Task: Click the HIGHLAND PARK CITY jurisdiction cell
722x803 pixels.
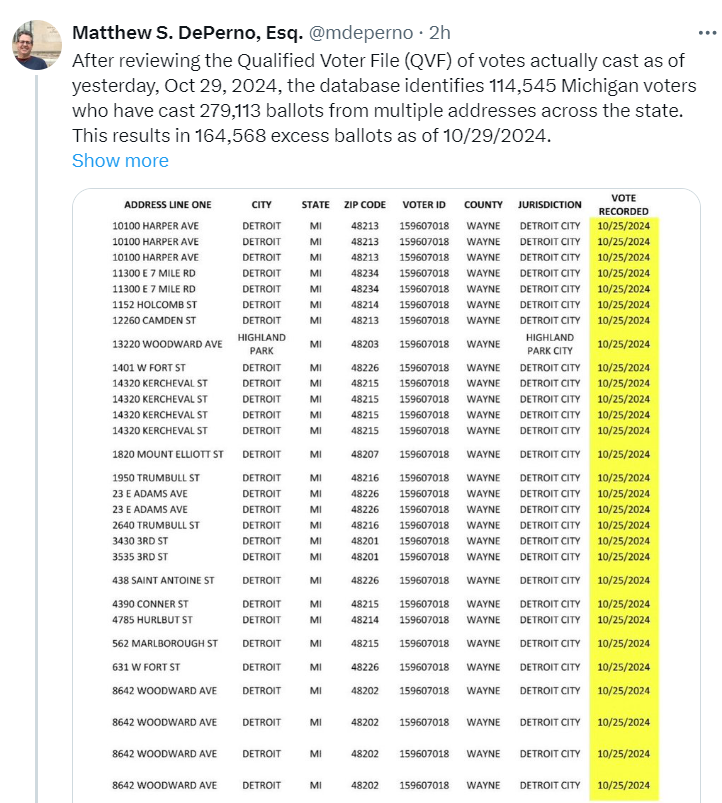Action: tap(549, 344)
